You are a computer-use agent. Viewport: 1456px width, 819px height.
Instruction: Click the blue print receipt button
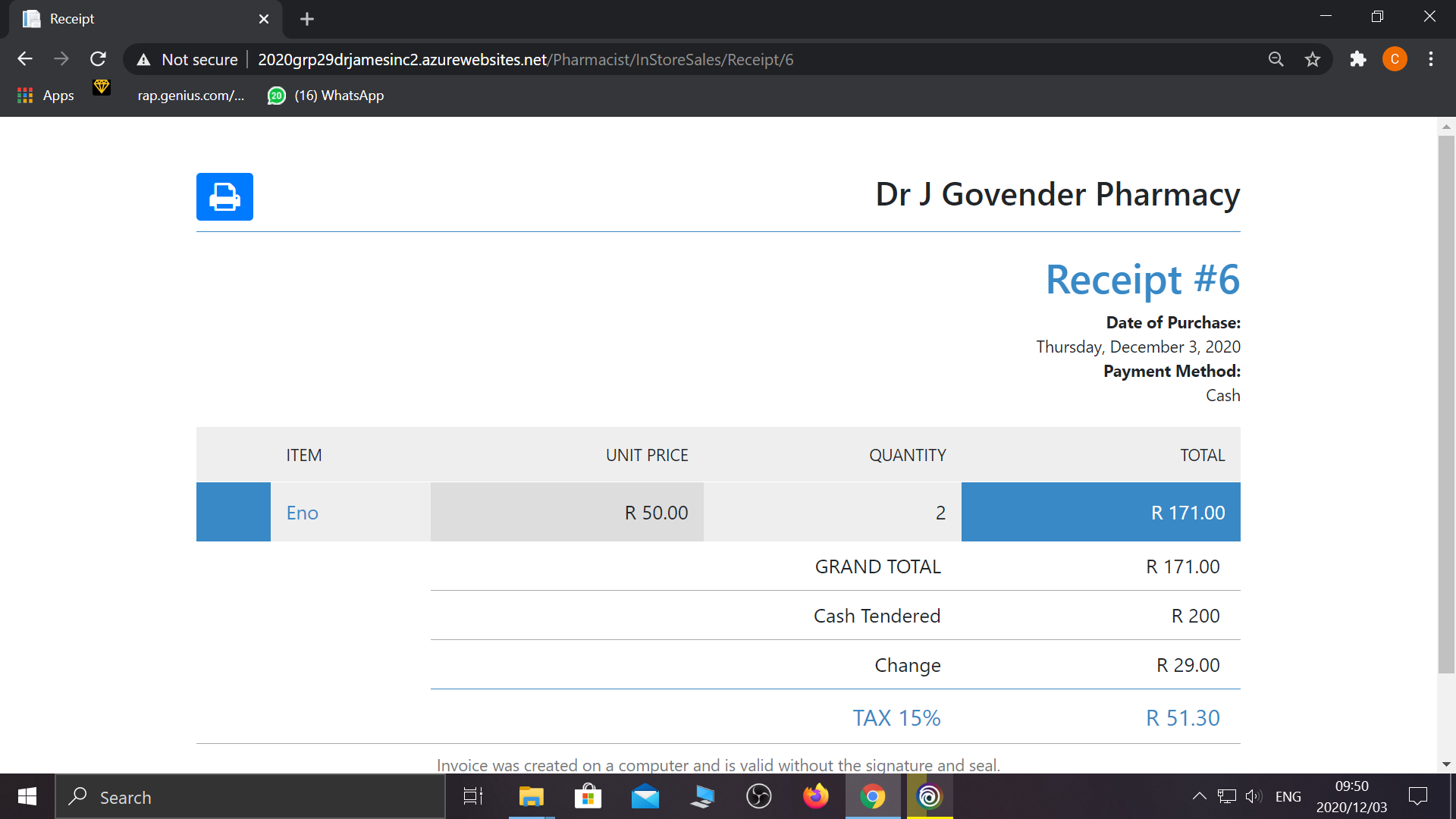click(x=224, y=197)
